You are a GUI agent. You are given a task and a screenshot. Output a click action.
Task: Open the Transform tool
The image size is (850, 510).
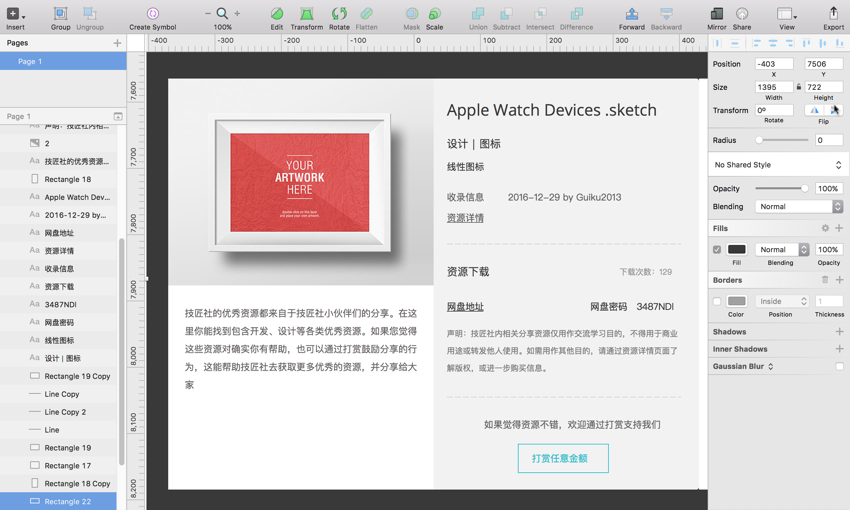[x=306, y=14]
